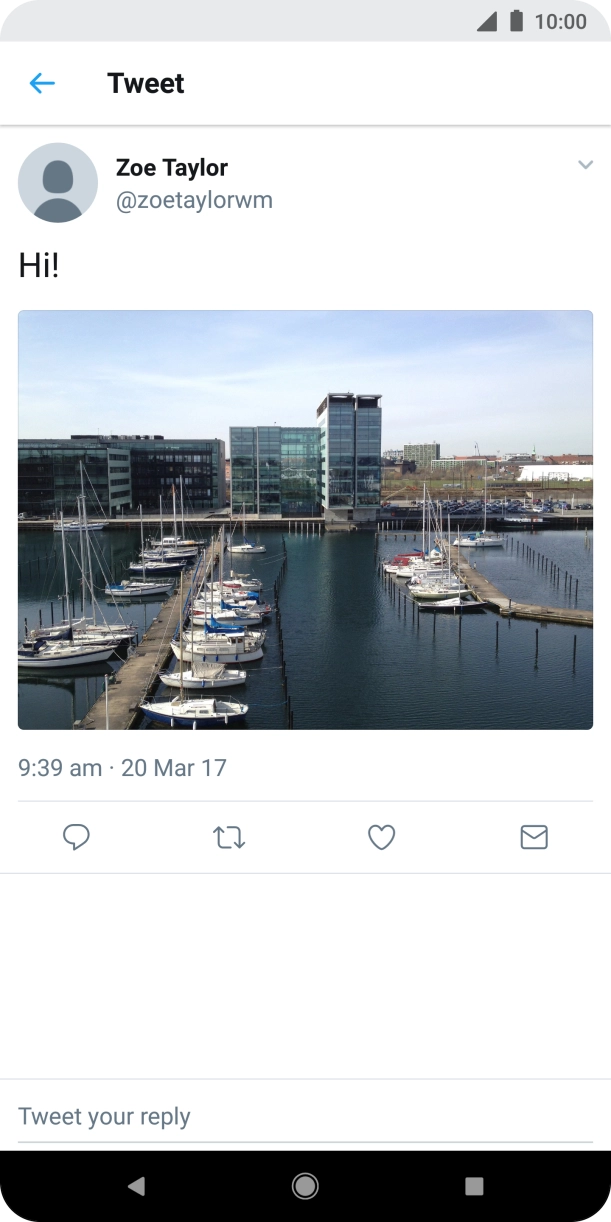
Task: Tap the "Hi!" tweet text
Action: [39, 265]
